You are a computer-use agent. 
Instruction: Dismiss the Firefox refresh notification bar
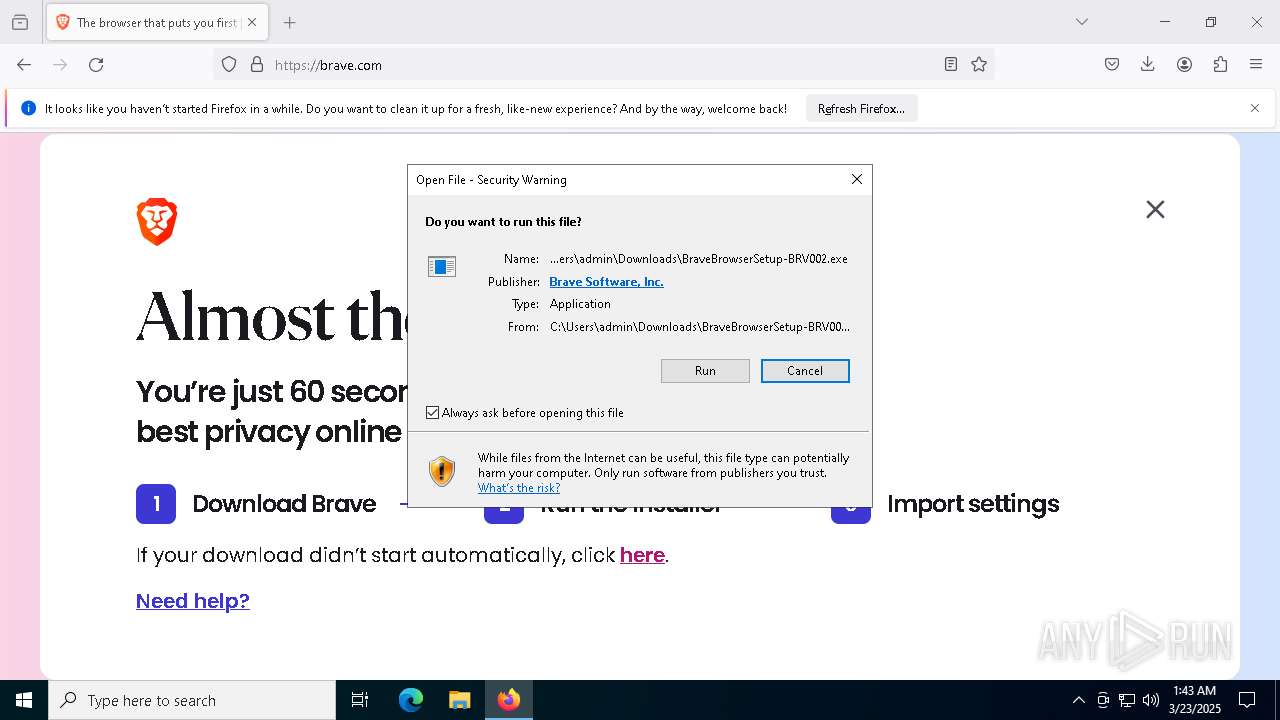1255,108
